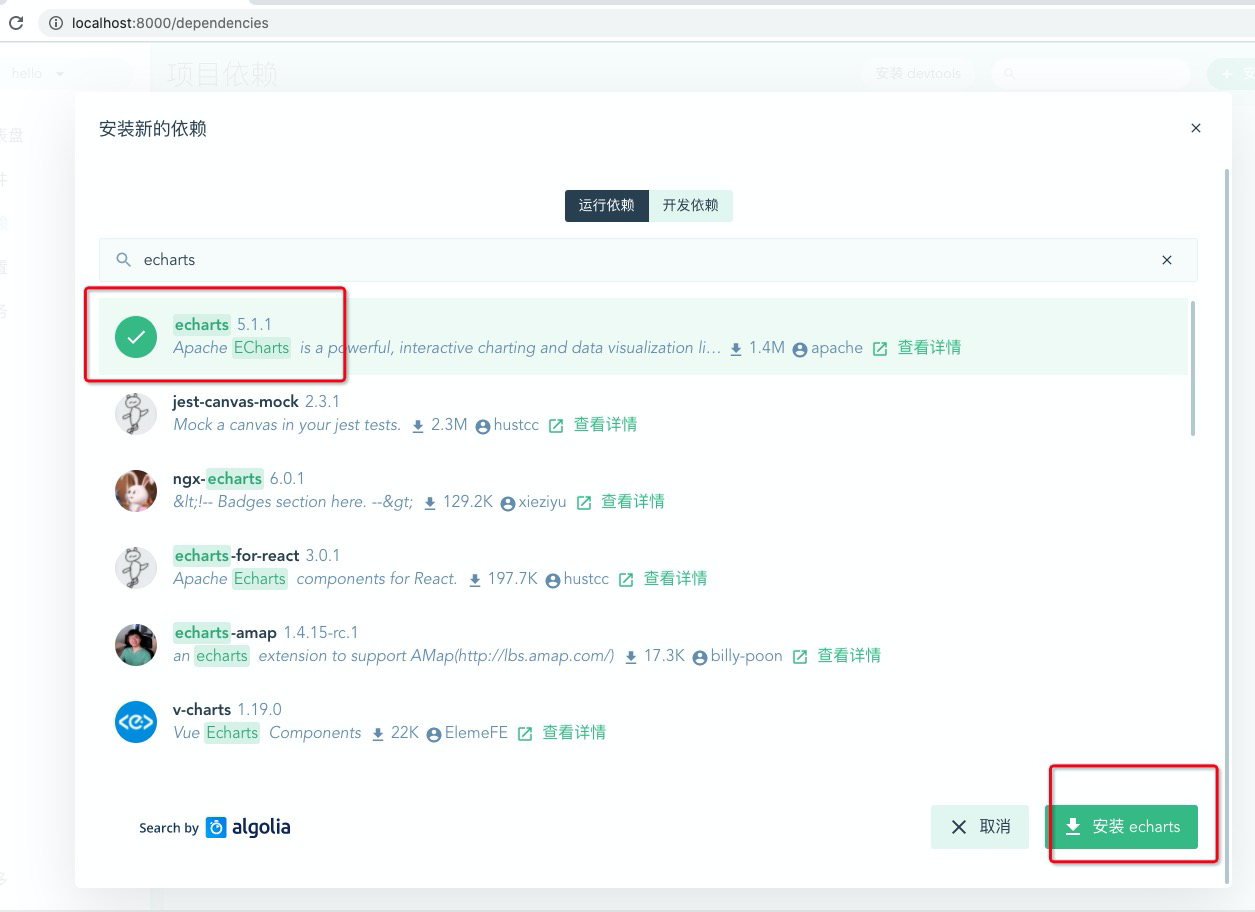
Task: Click the download icon next to 2.3M
Action: 418,426
